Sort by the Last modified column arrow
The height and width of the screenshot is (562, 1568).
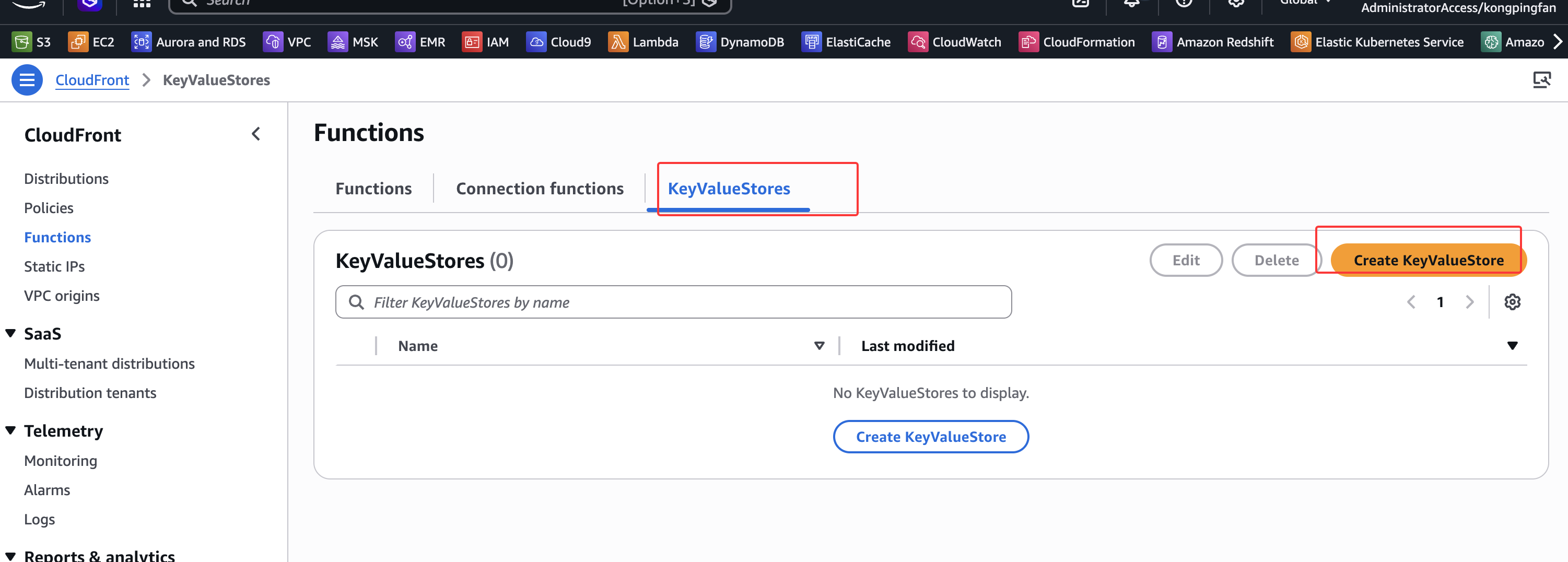pos(1512,346)
